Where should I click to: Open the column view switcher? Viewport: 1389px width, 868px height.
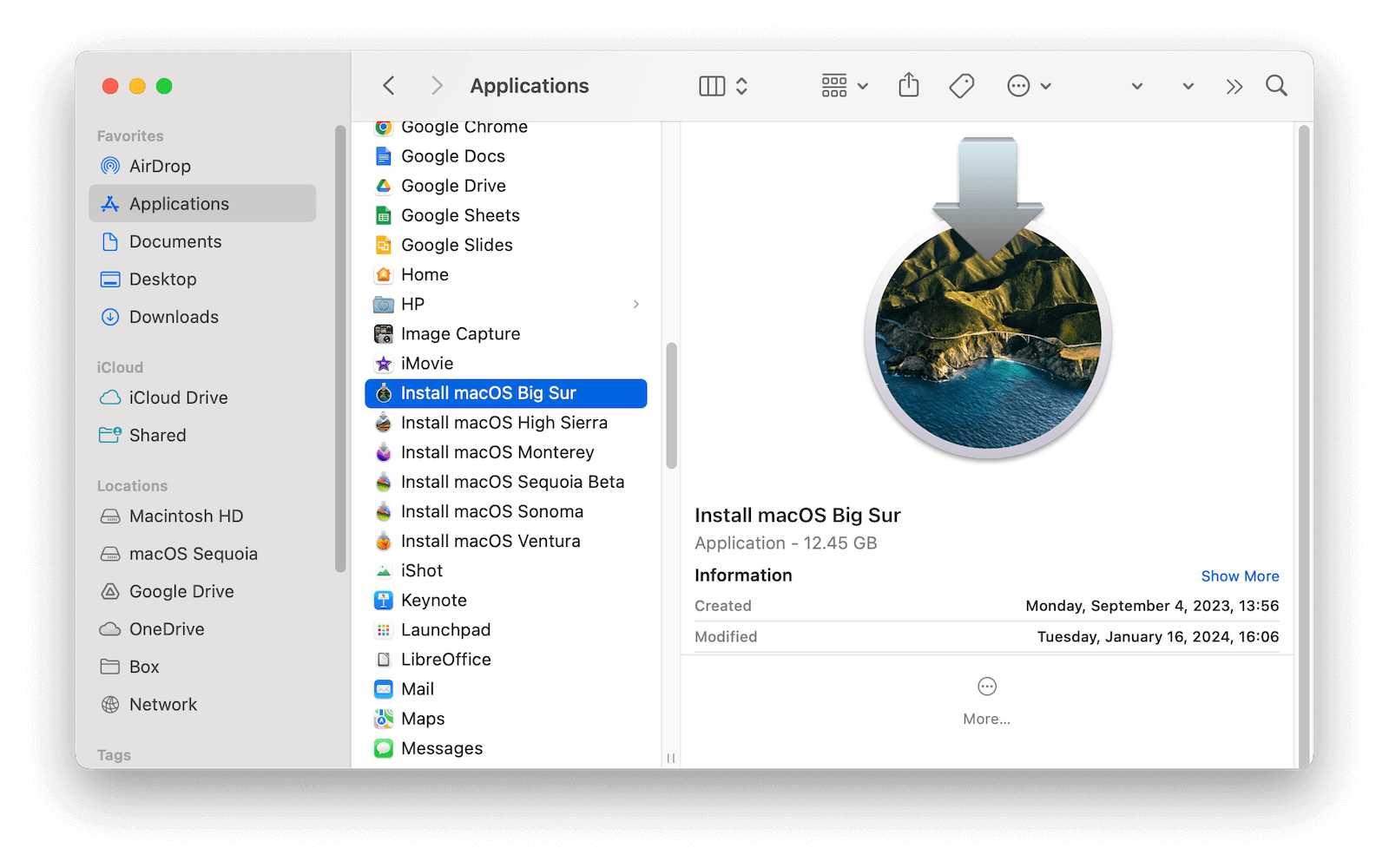coord(723,86)
